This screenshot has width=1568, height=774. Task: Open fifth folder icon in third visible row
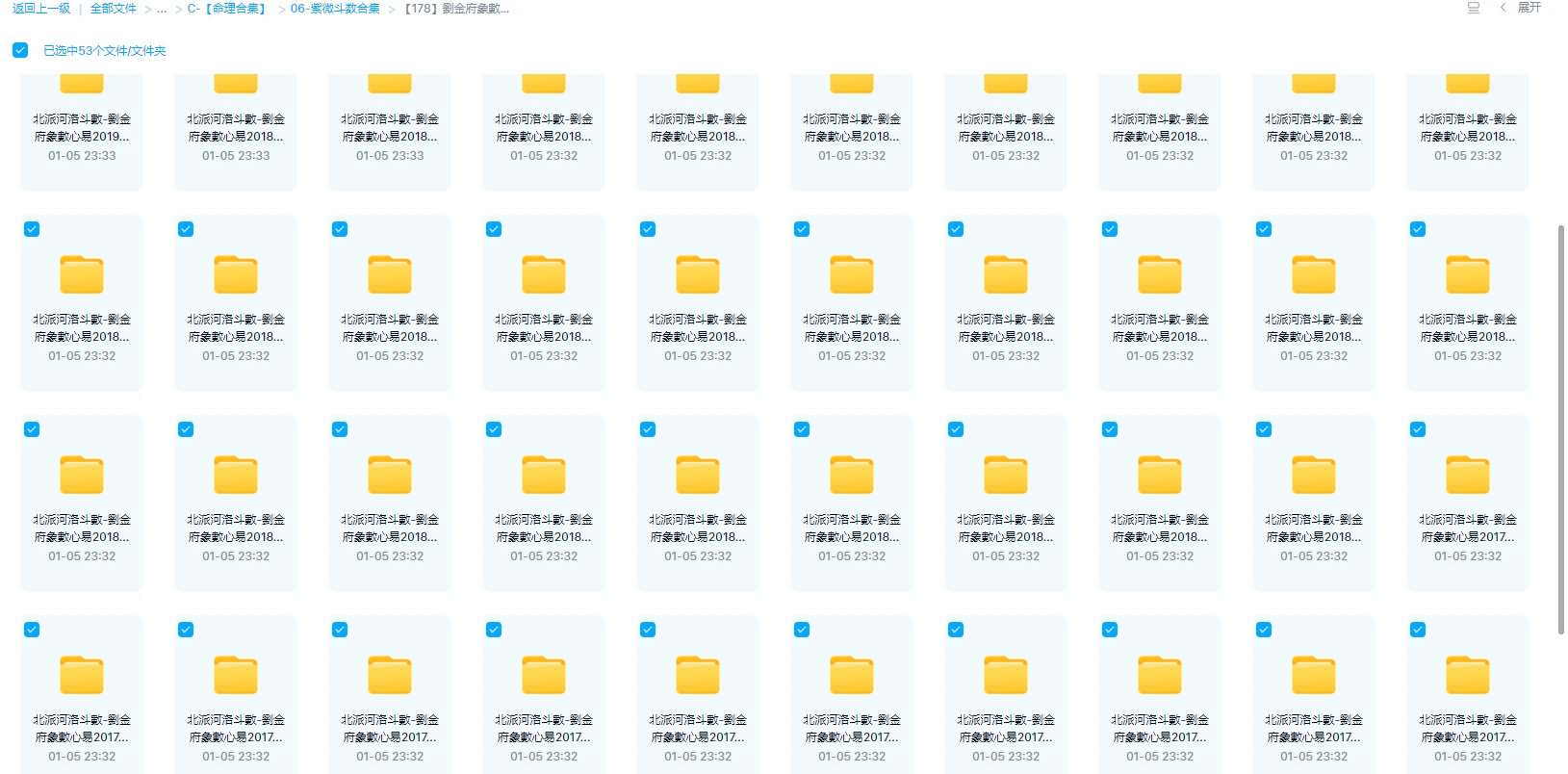click(x=698, y=476)
